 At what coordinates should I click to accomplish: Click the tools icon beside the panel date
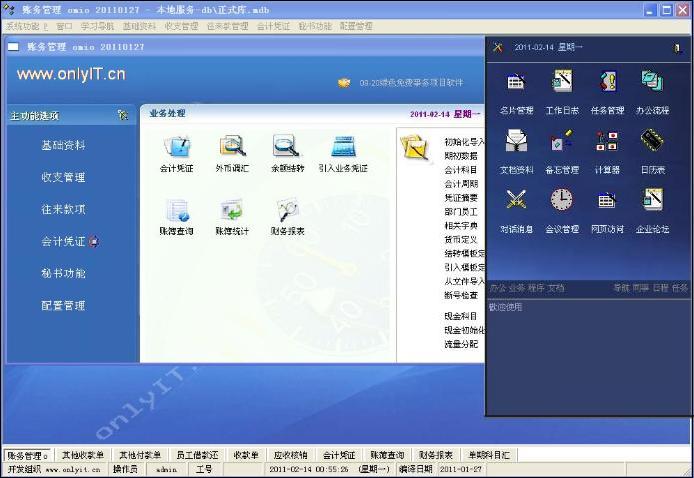click(497, 47)
